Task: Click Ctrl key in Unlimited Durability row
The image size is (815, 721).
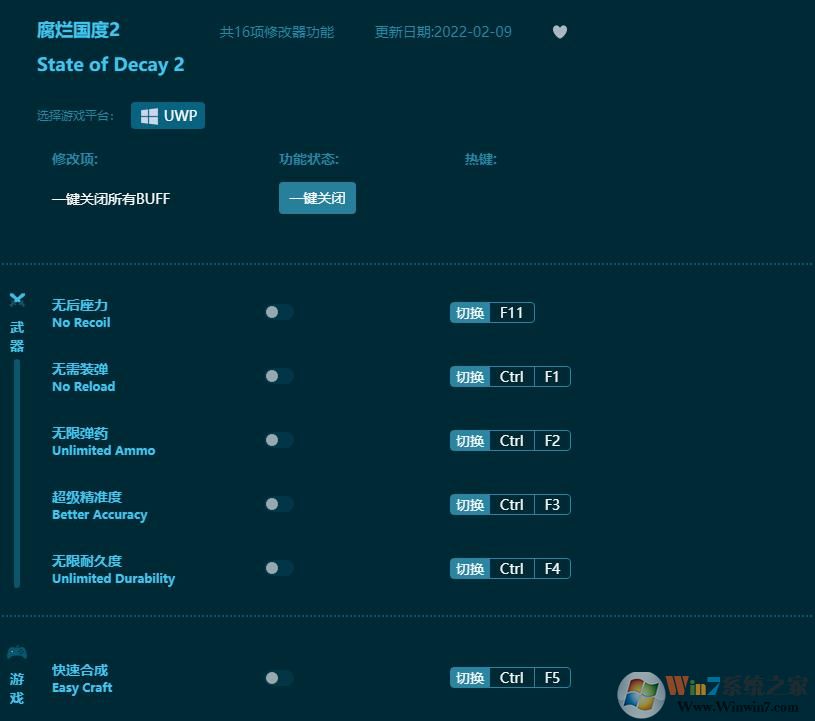Action: pos(511,569)
